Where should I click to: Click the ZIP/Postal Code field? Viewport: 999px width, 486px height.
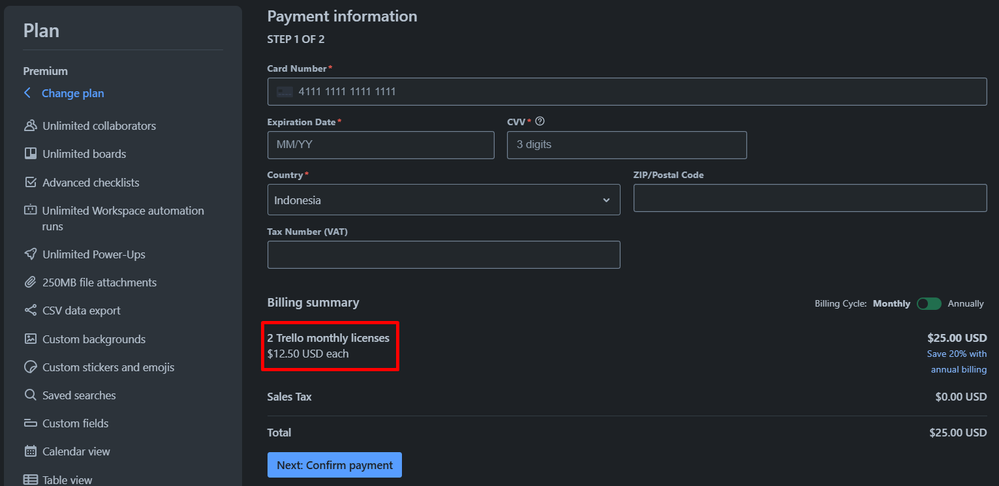(x=809, y=198)
